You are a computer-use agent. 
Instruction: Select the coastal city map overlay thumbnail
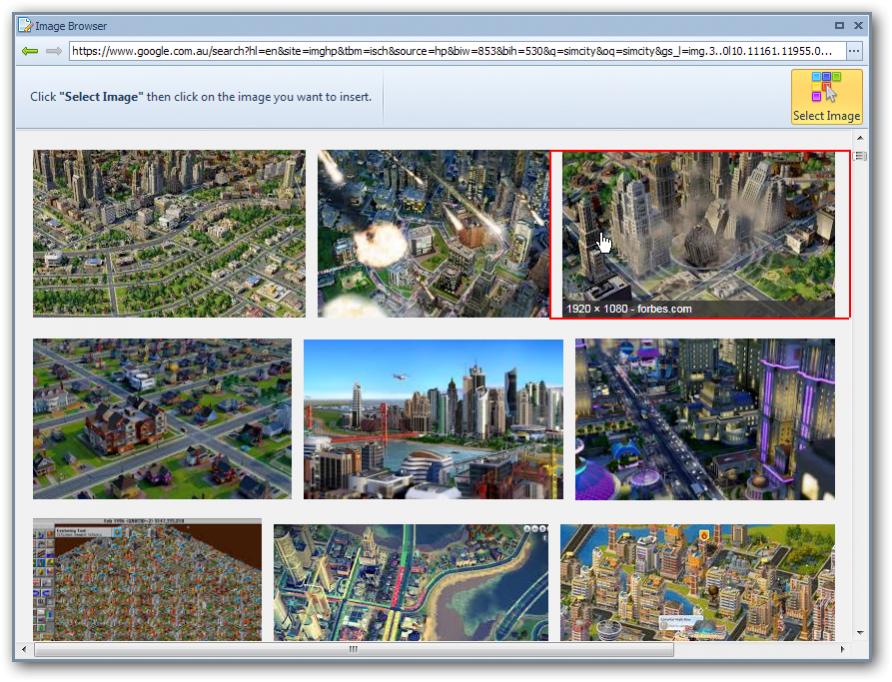[x=411, y=582]
